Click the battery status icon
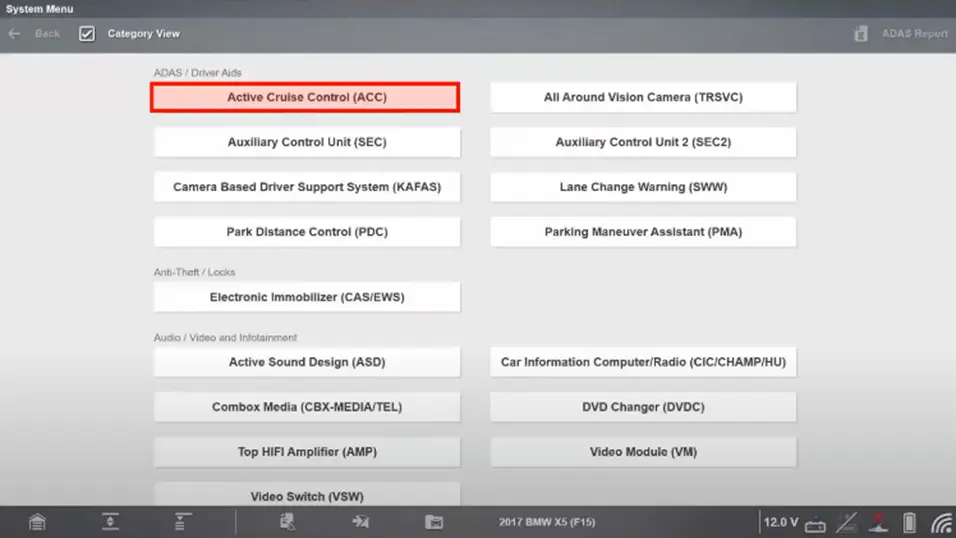 [x=909, y=522]
